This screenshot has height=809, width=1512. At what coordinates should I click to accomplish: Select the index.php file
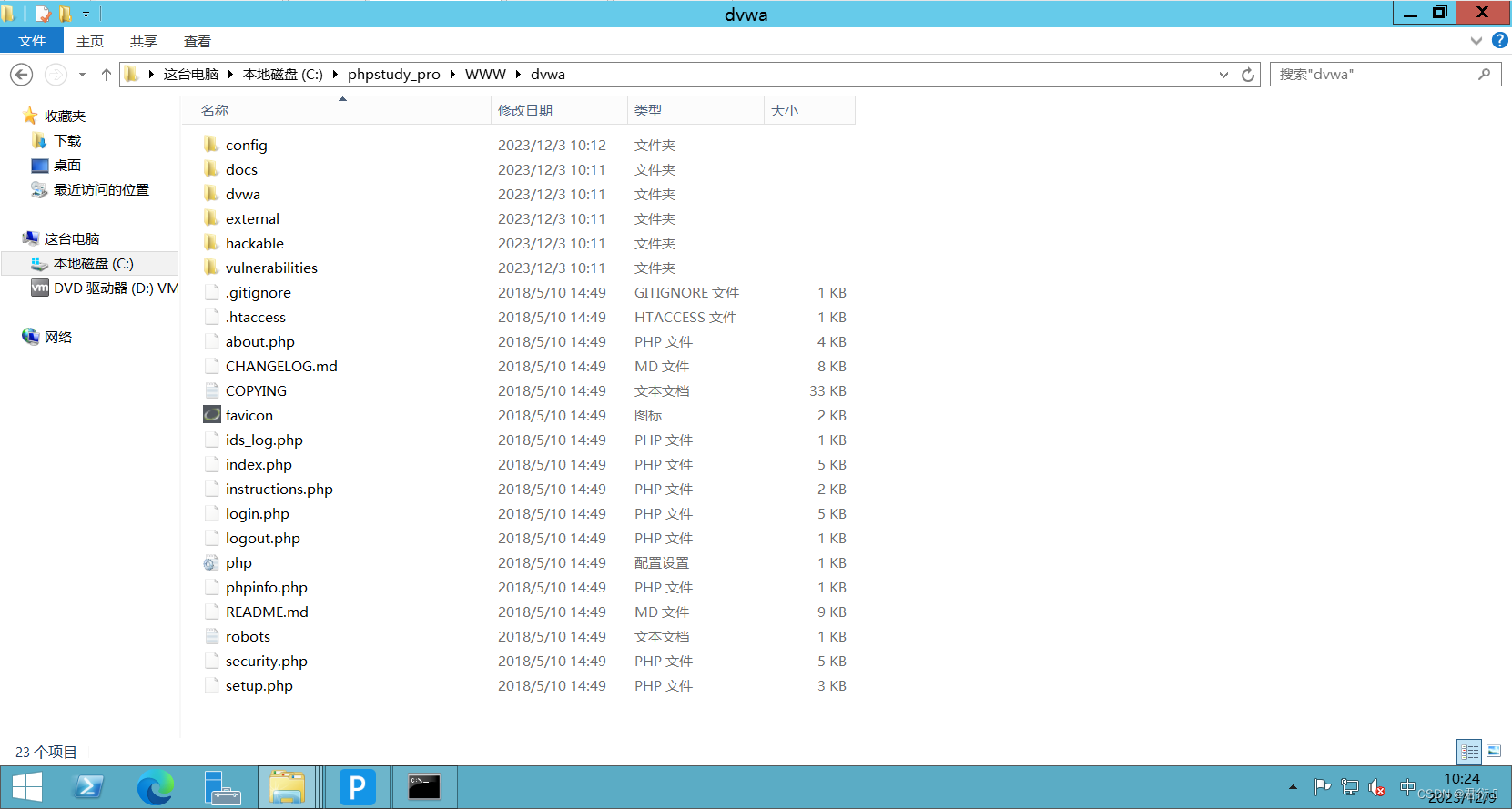coord(259,465)
